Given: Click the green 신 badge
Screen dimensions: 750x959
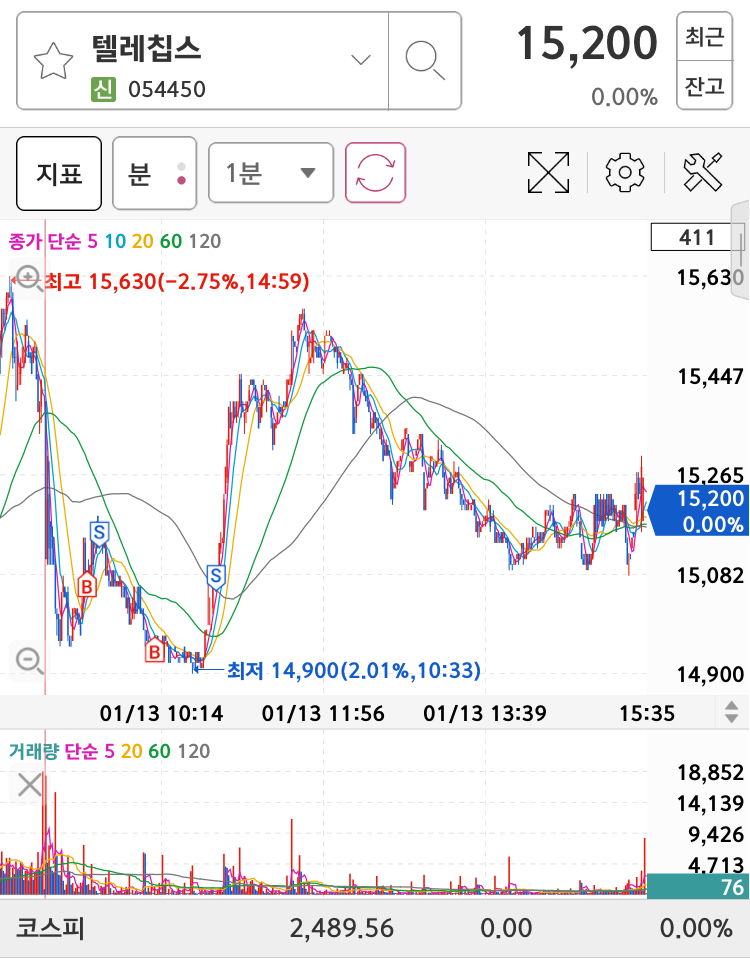Looking at the screenshot, I should pyautogui.click(x=103, y=89).
